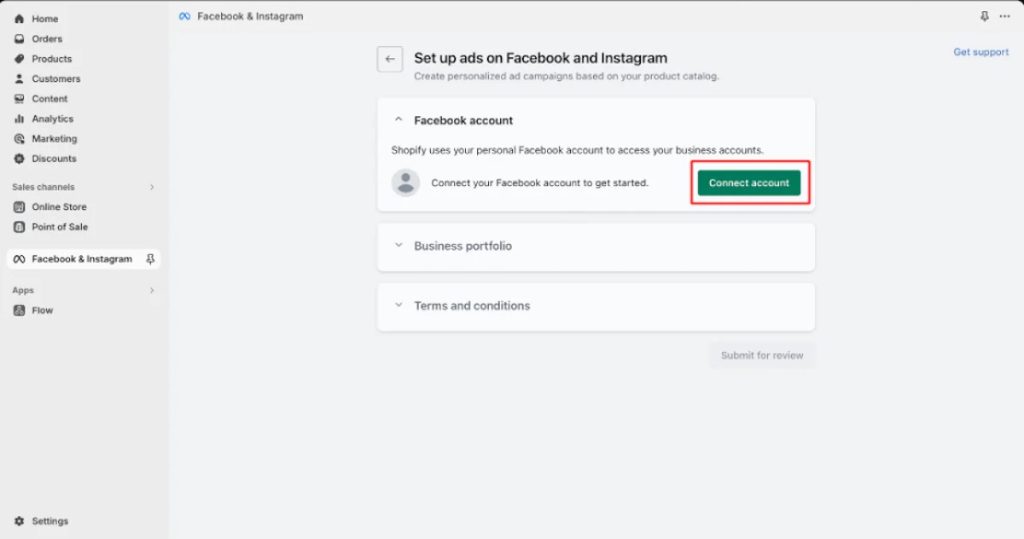Click the Content icon in sidebar
This screenshot has width=1024, height=539.
click(x=19, y=99)
